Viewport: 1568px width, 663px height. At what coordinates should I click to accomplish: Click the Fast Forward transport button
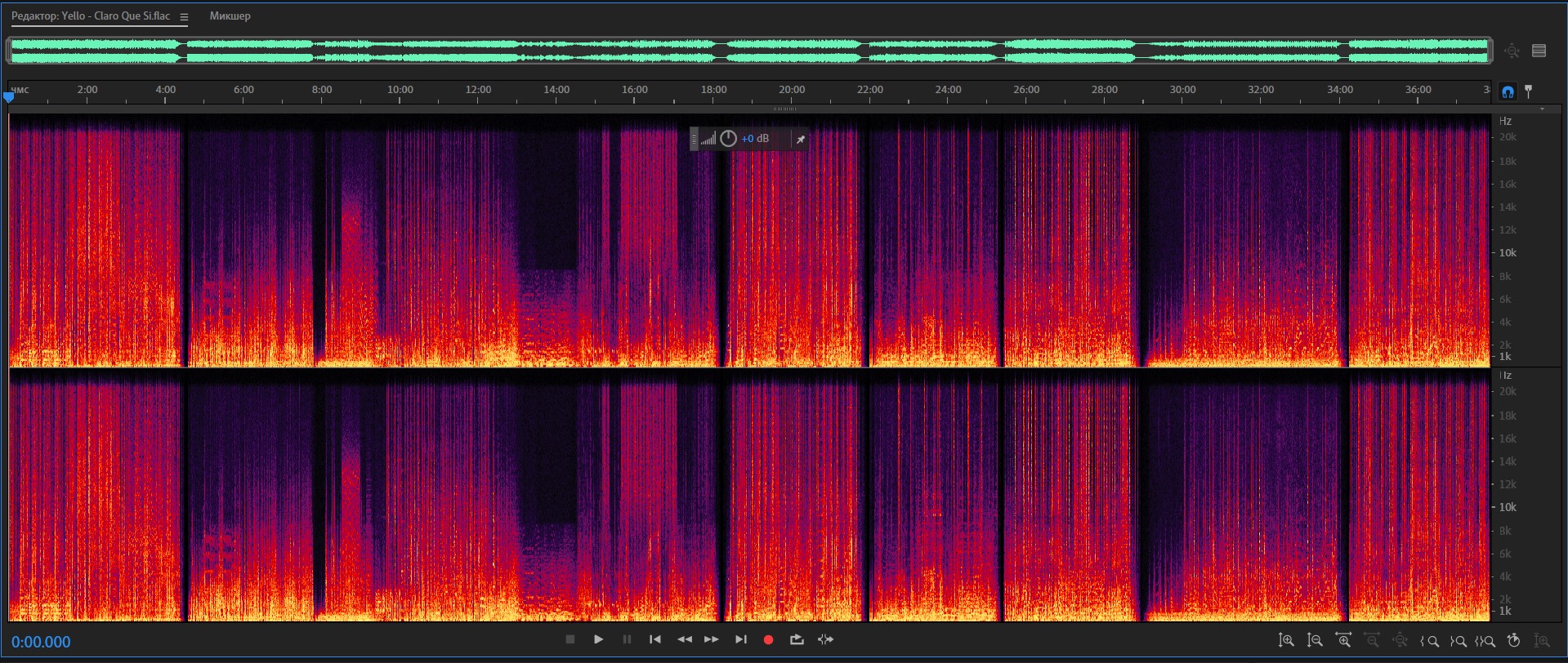712,640
